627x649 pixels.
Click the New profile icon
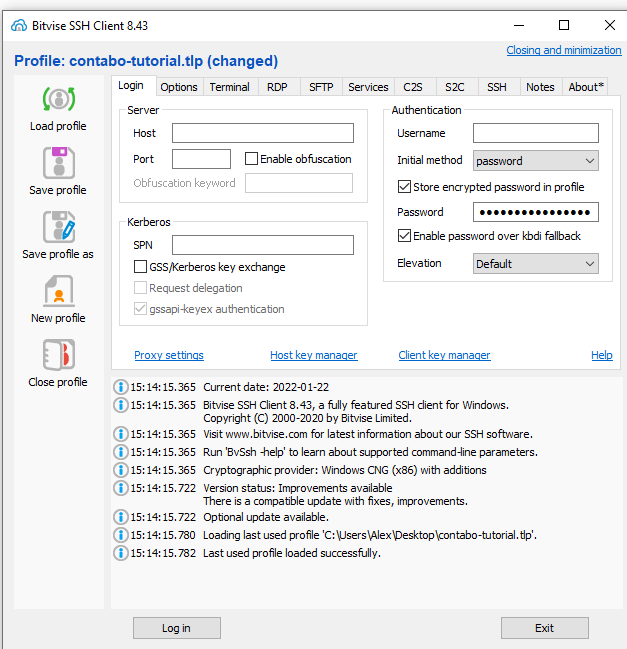pos(59,291)
